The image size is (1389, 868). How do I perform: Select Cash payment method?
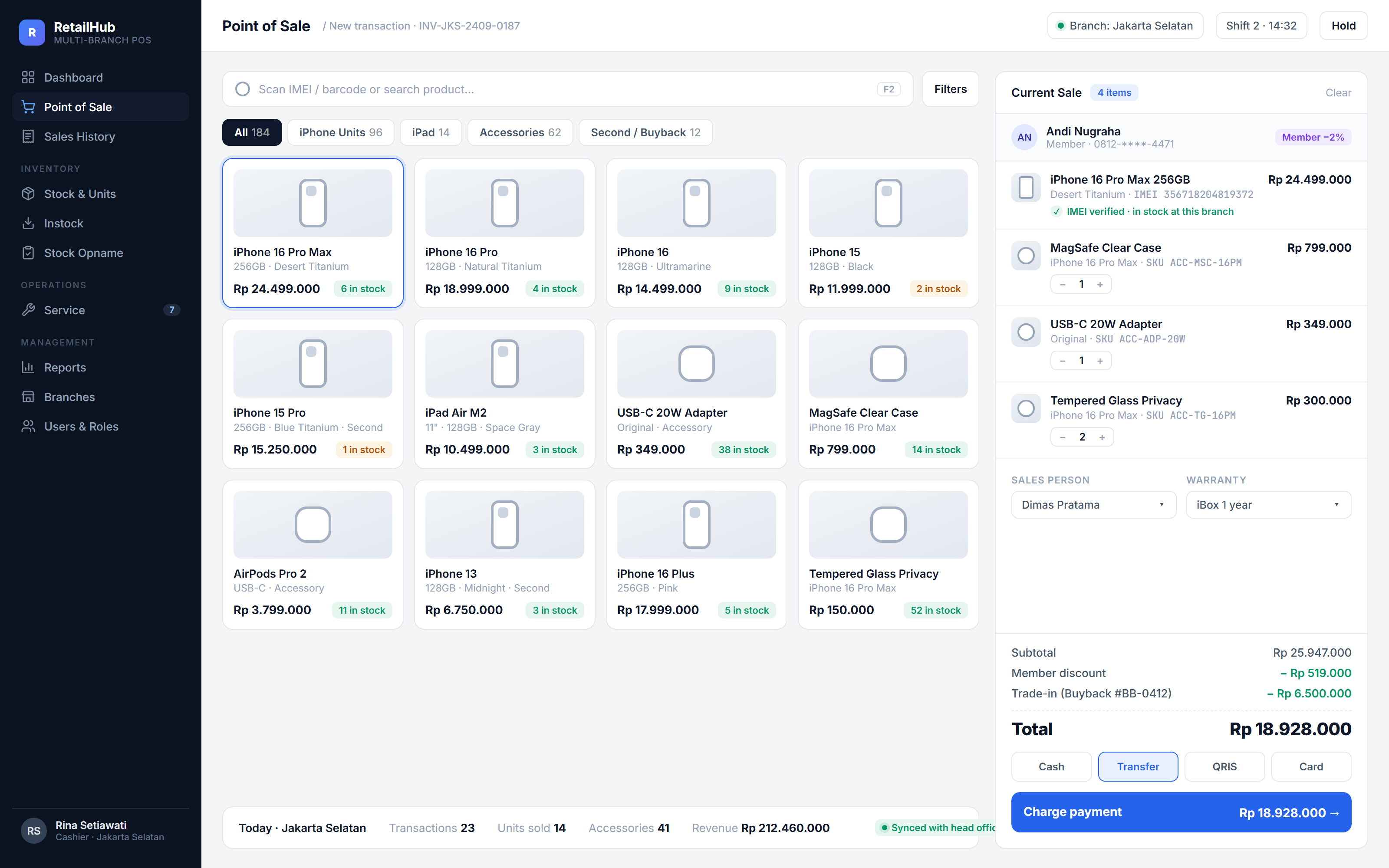tap(1051, 766)
